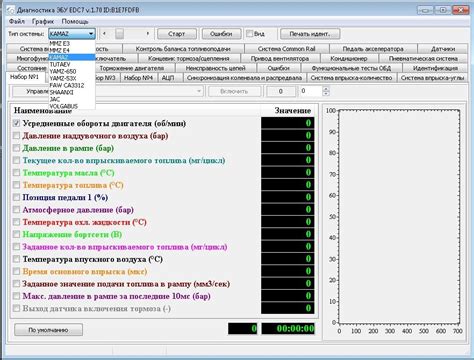
Task: Switch to Торможение двигателя tab
Action: (132, 68)
